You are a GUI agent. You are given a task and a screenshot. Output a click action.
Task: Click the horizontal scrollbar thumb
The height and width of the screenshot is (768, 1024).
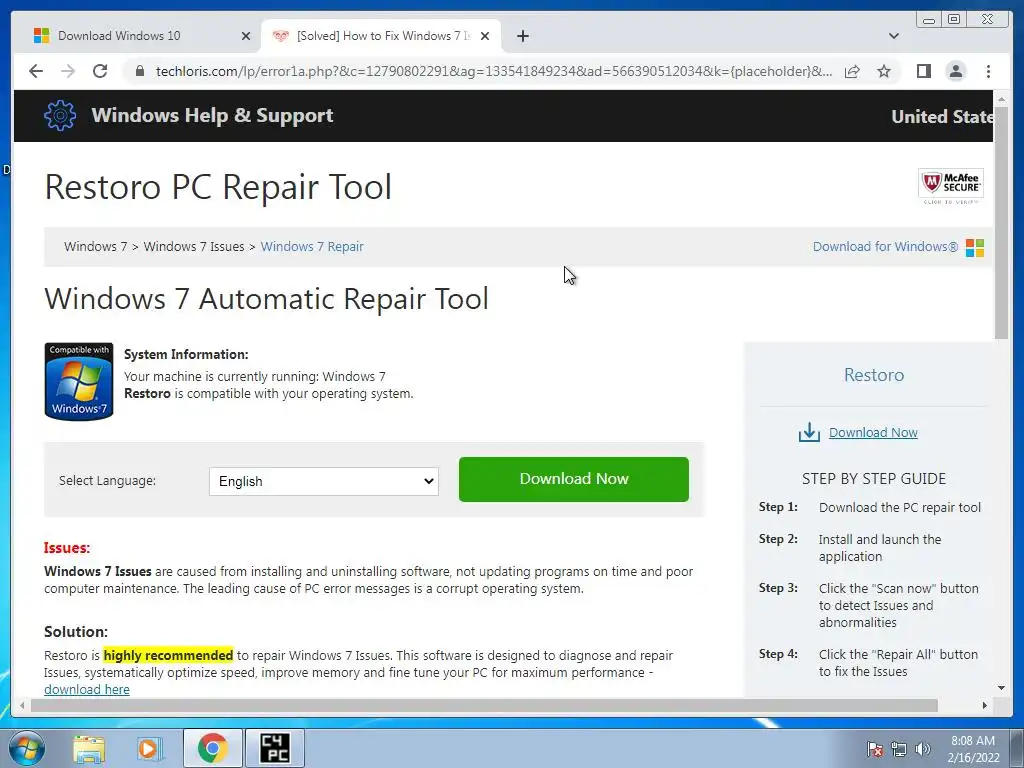tap(484, 705)
